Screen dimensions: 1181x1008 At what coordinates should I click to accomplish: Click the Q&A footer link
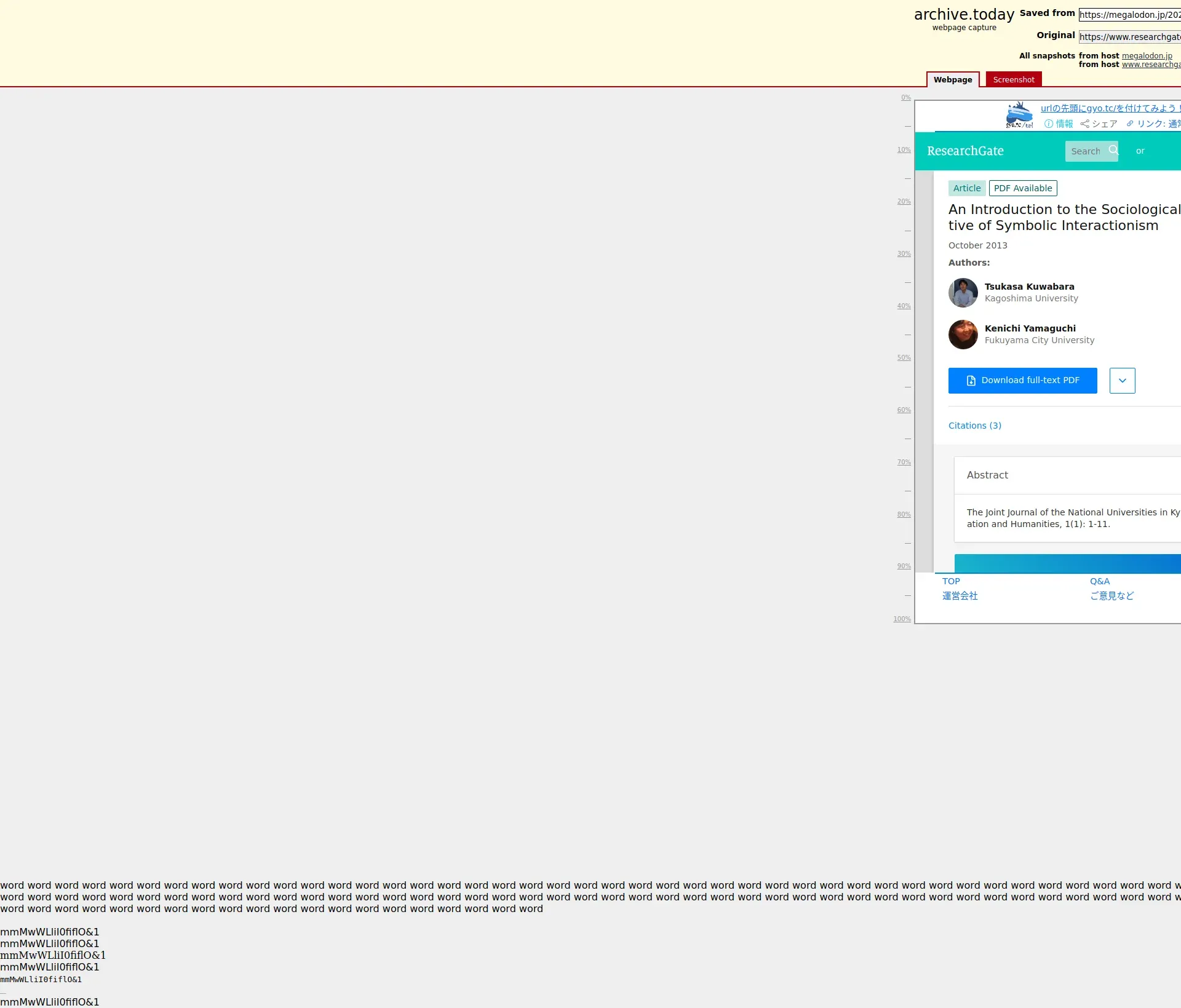pyautogui.click(x=1099, y=581)
